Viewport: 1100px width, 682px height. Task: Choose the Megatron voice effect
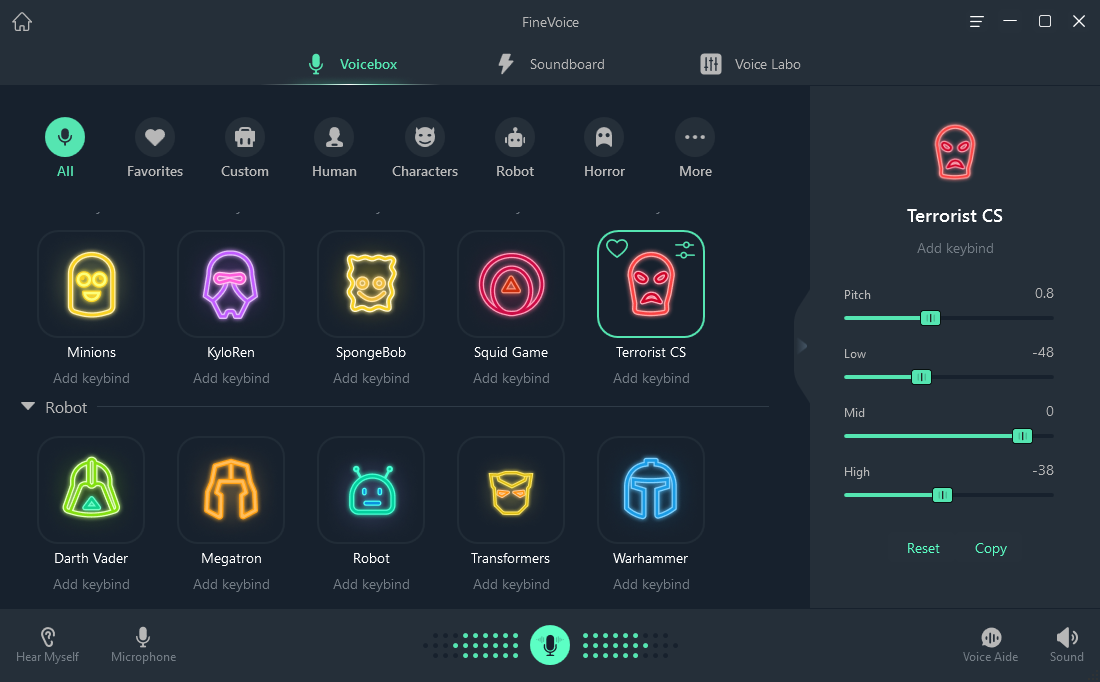coord(231,490)
